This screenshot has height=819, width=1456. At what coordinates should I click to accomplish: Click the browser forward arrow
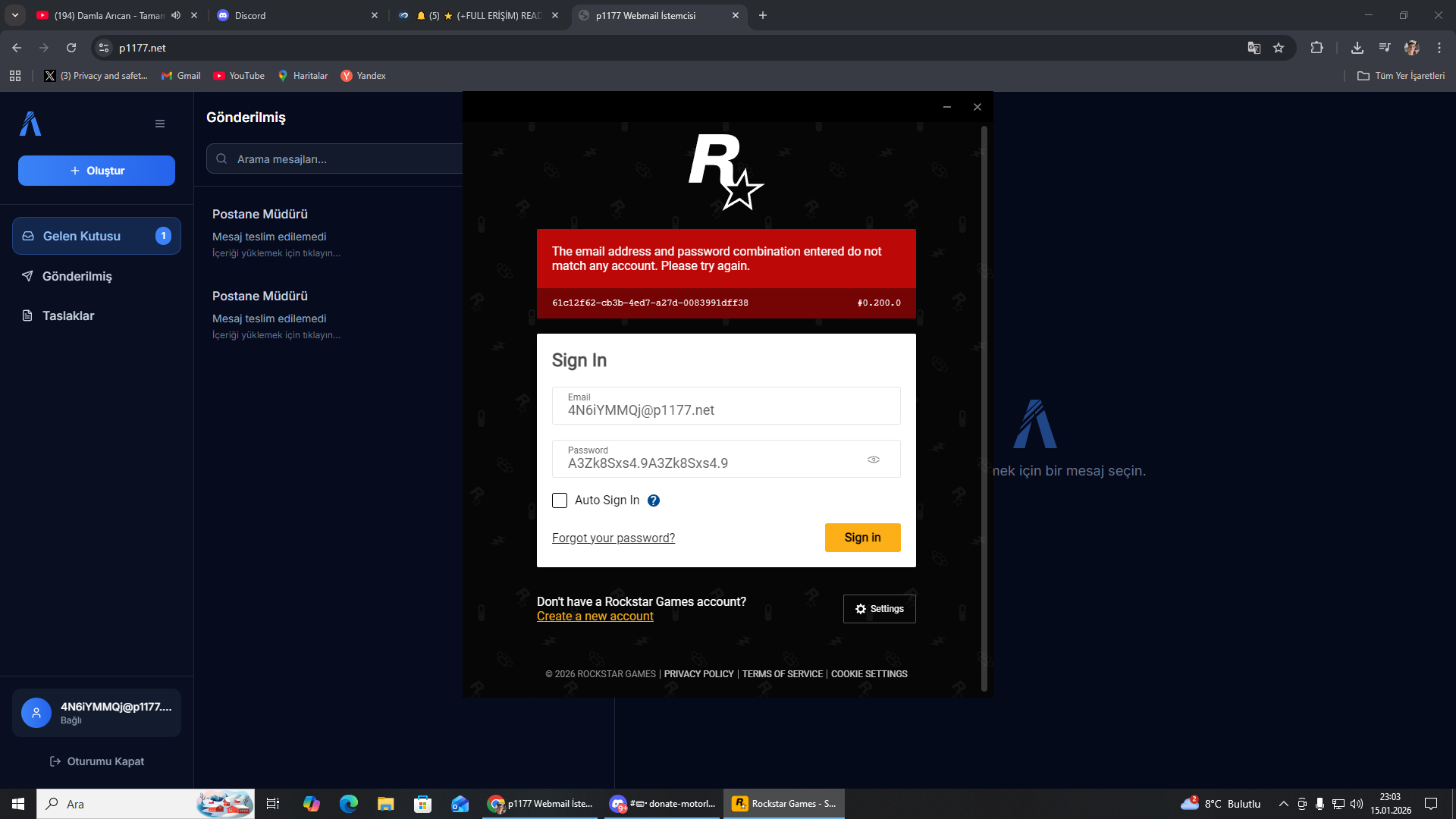[44, 48]
